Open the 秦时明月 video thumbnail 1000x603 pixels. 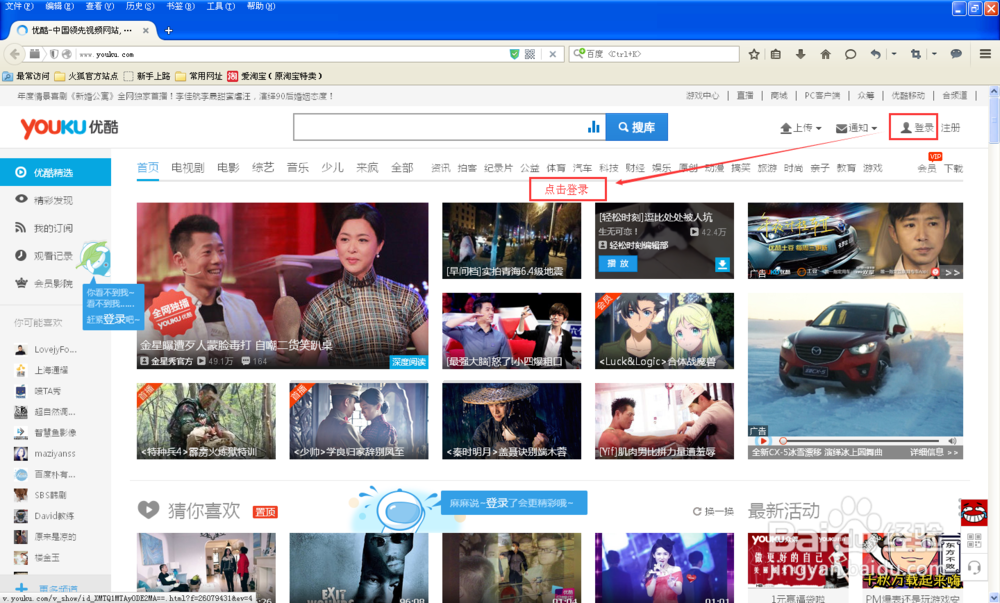[511, 421]
